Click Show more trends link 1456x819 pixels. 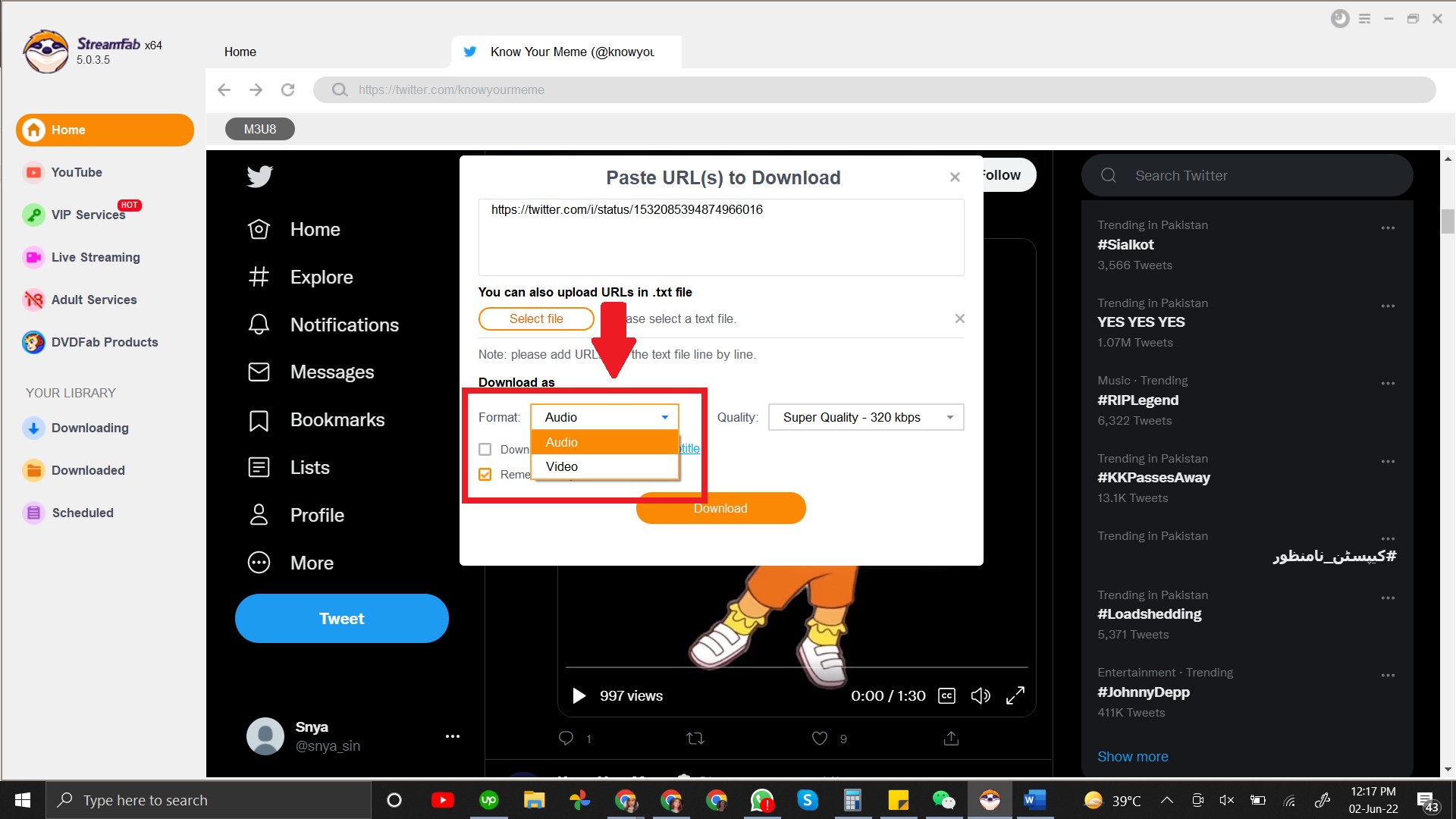click(1132, 756)
